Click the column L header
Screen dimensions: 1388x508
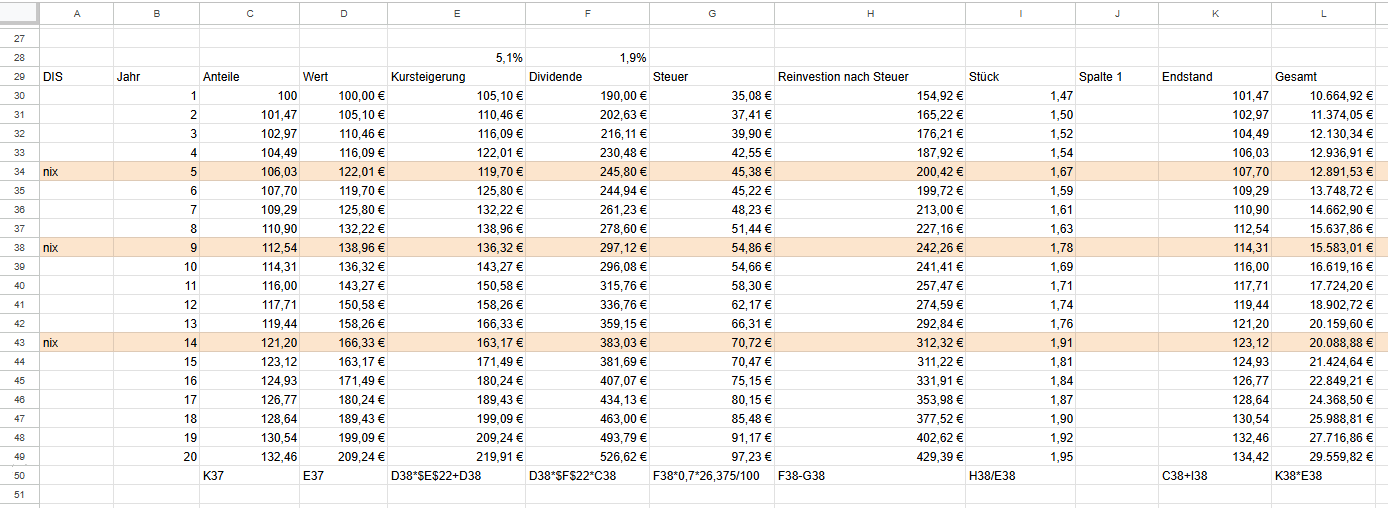coord(1322,13)
